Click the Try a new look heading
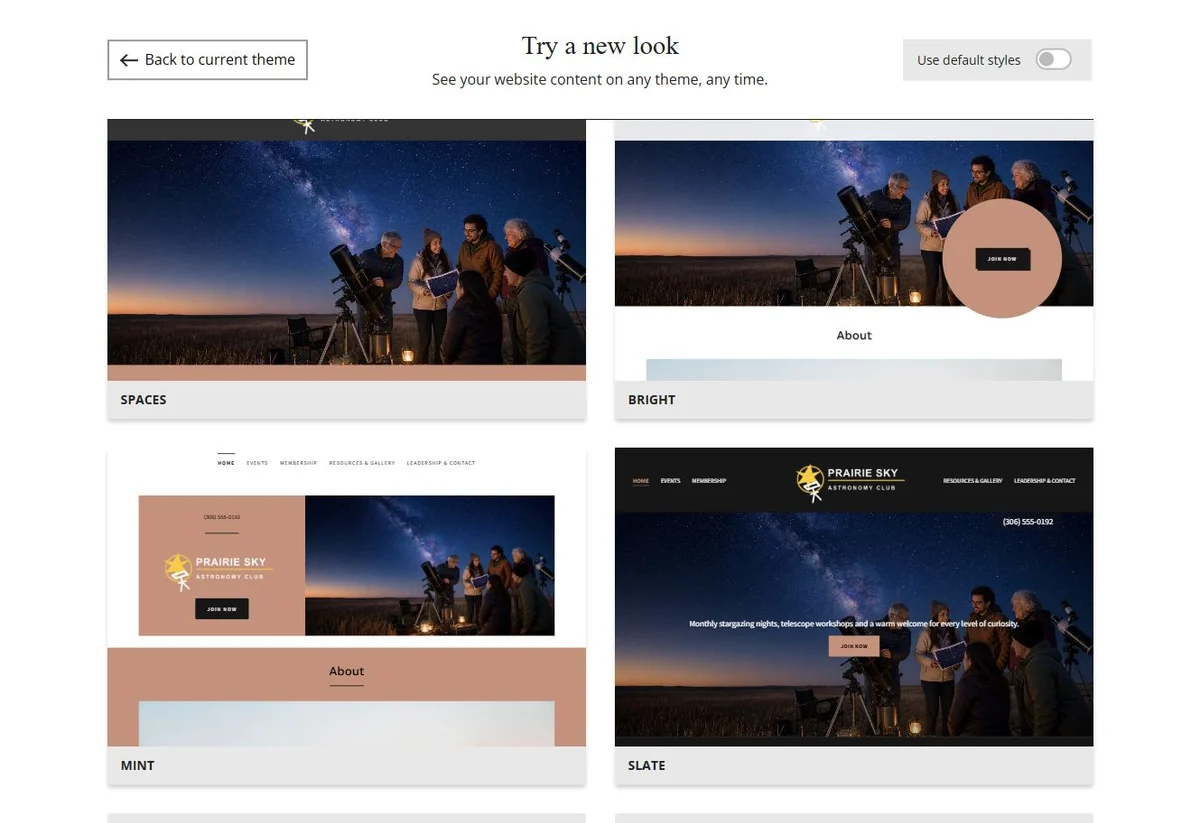 [x=600, y=46]
